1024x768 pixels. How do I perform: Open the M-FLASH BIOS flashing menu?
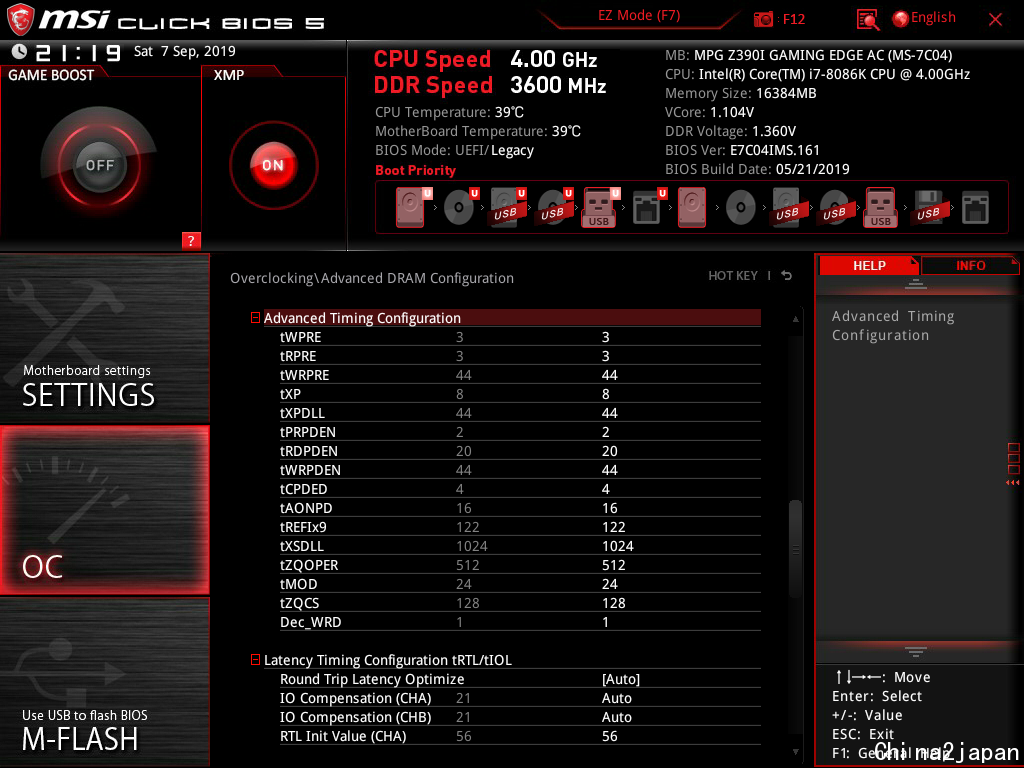coord(104,682)
